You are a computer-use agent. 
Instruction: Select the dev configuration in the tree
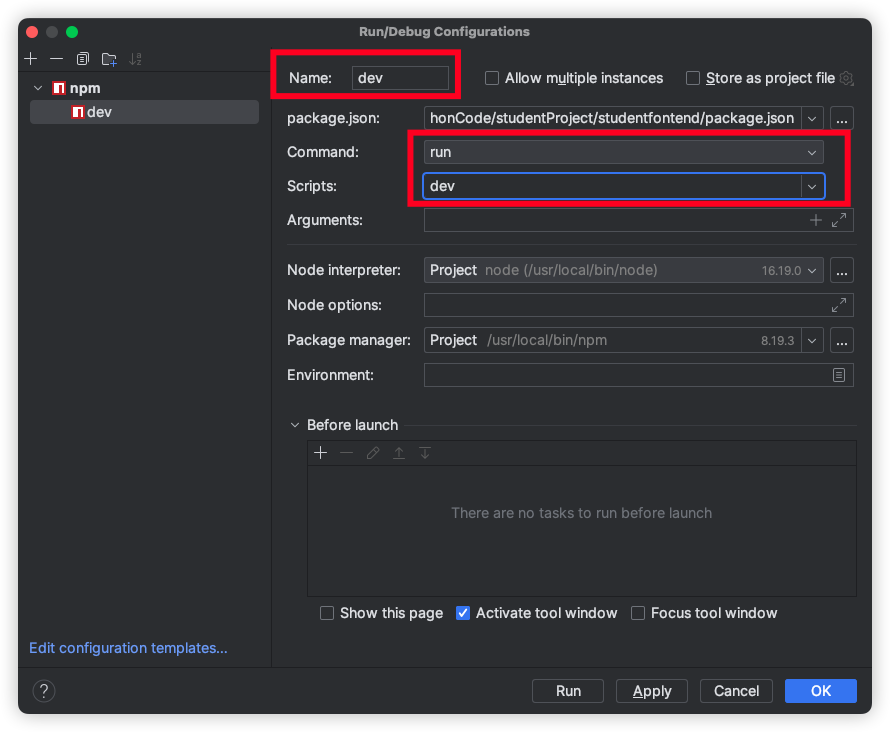click(99, 112)
